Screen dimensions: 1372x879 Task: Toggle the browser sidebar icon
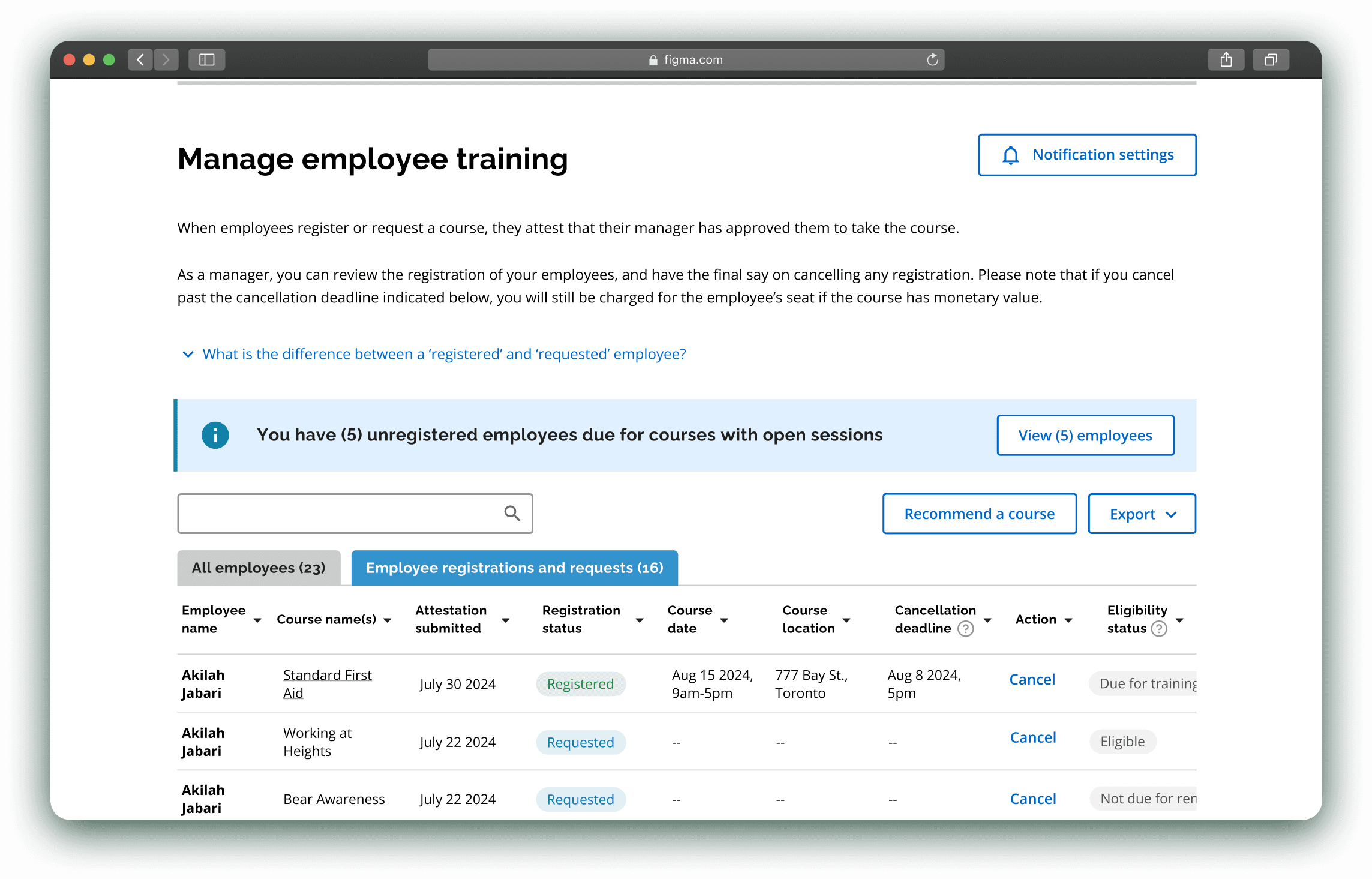tap(206, 59)
